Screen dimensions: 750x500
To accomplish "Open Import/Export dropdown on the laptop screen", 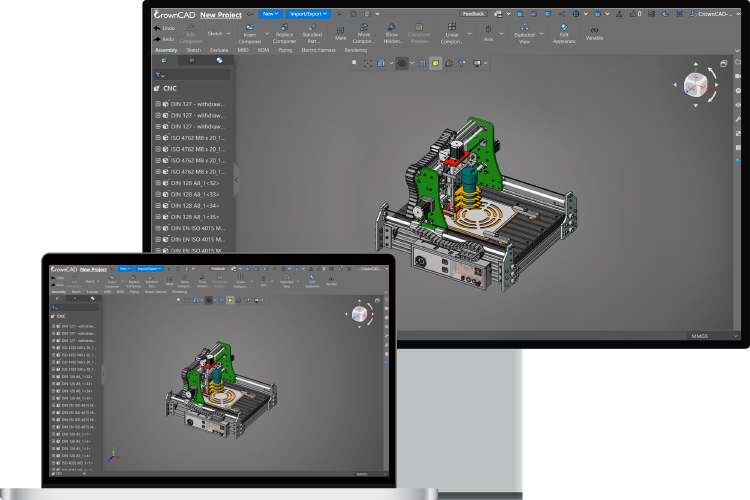I will pyautogui.click(x=149, y=269).
